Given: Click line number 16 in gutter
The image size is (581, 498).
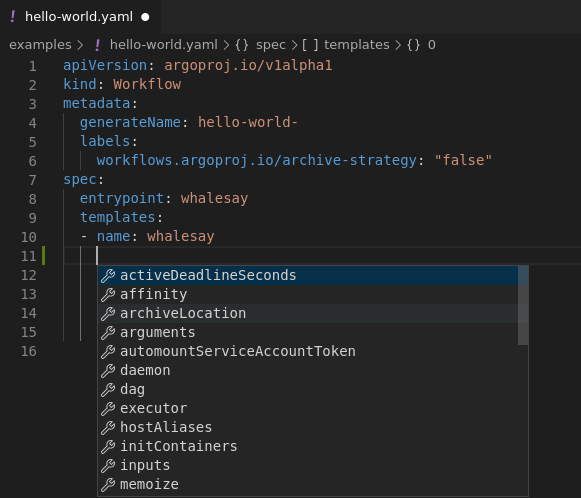Looking at the screenshot, I should tap(29, 351).
